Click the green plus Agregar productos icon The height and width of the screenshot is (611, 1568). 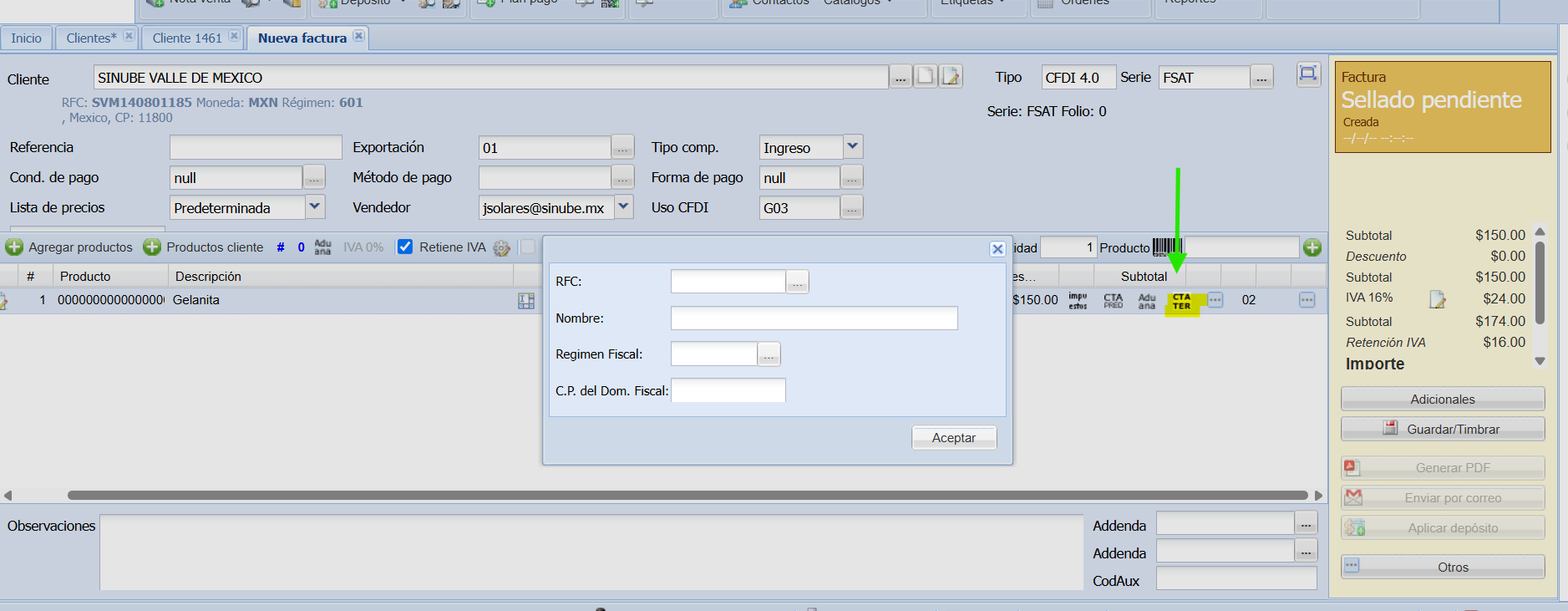tap(14, 247)
